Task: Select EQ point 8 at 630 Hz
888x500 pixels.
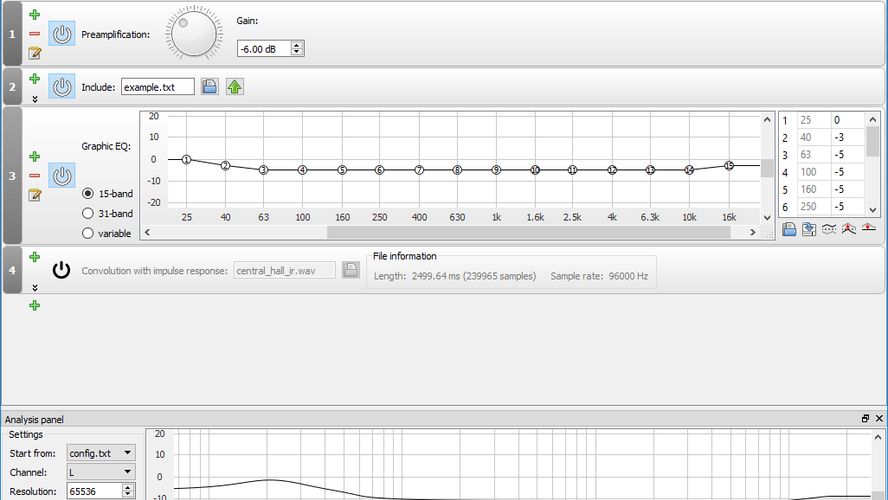Action: [457, 170]
